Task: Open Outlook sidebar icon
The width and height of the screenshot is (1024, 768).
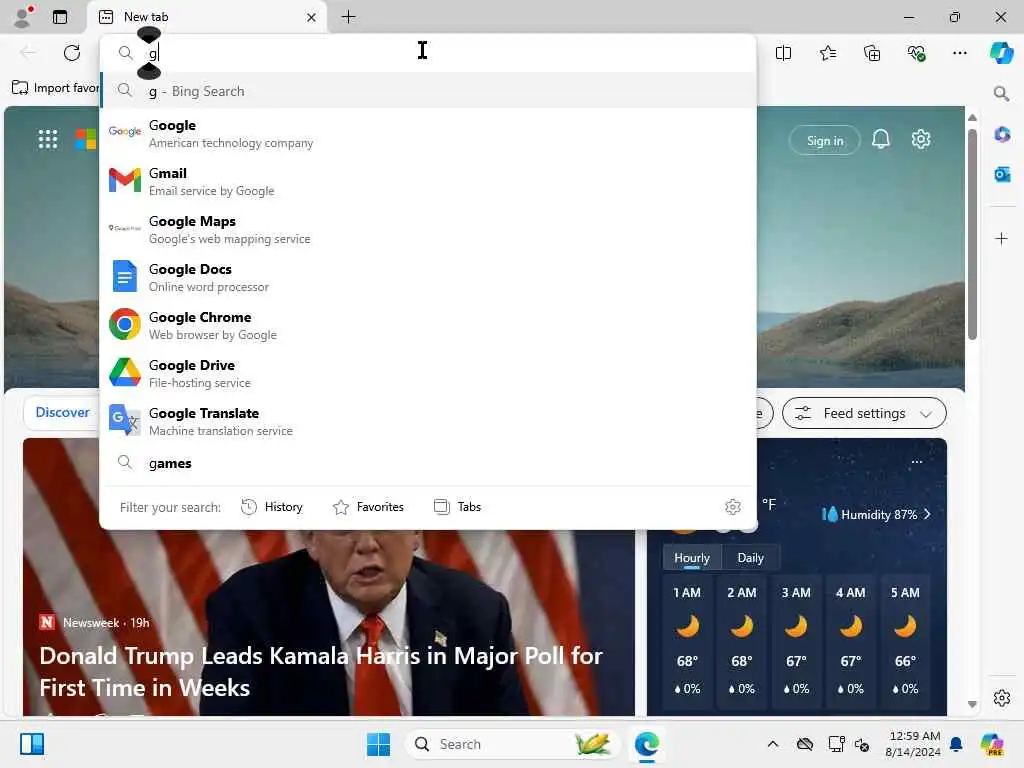Action: pyautogui.click(x=1002, y=174)
